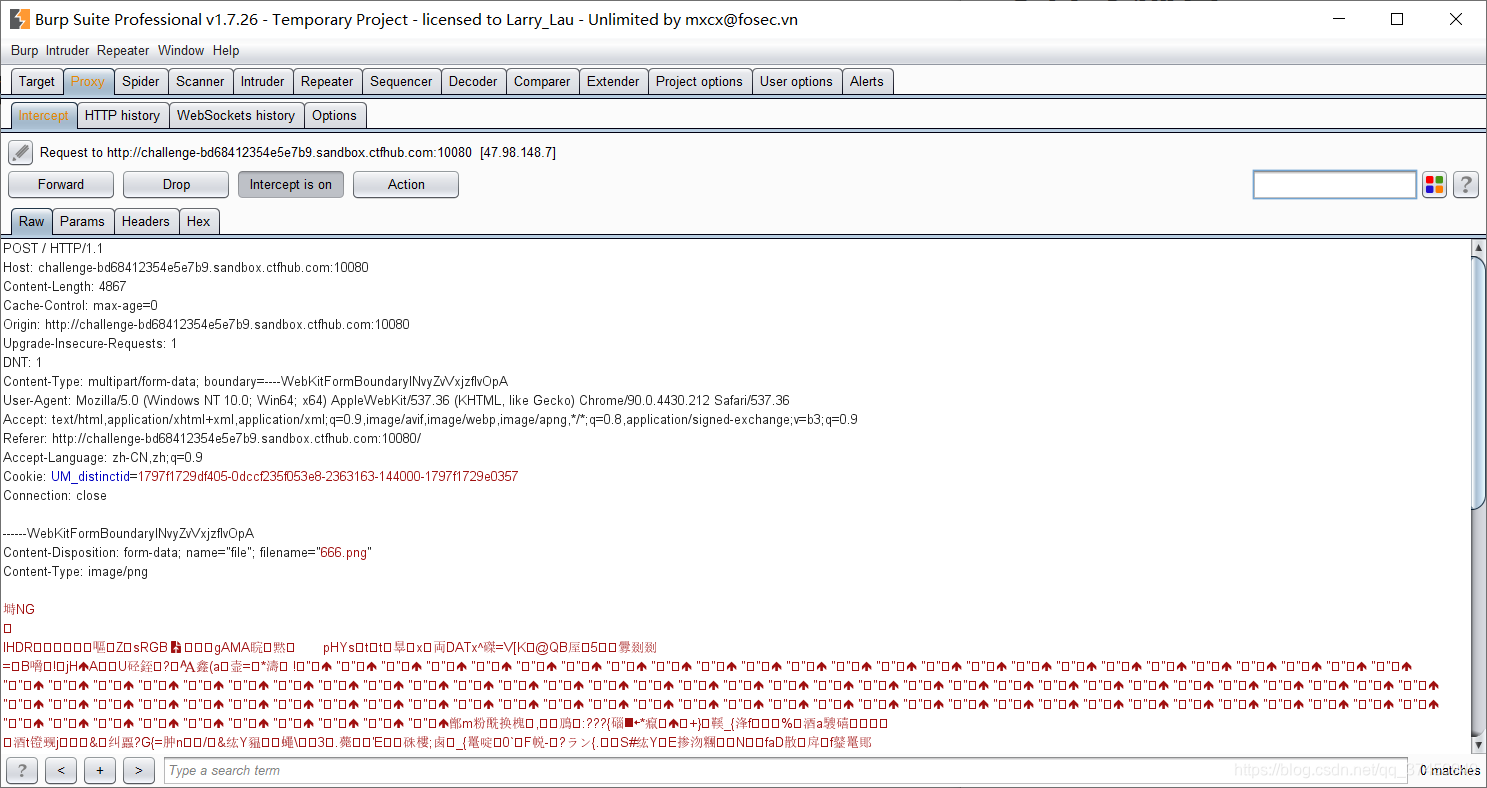
Task: Forward the intercepted request
Action: point(61,184)
